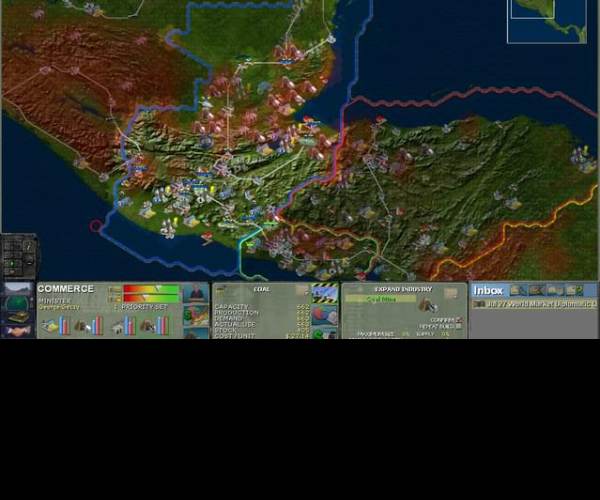Select the oil derrick facility on far east coast
This screenshot has height=500, width=600.
582,157
